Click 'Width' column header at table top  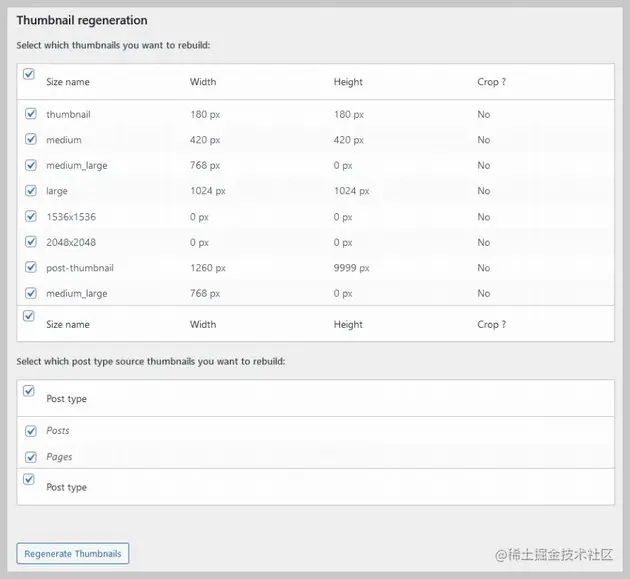pos(203,82)
